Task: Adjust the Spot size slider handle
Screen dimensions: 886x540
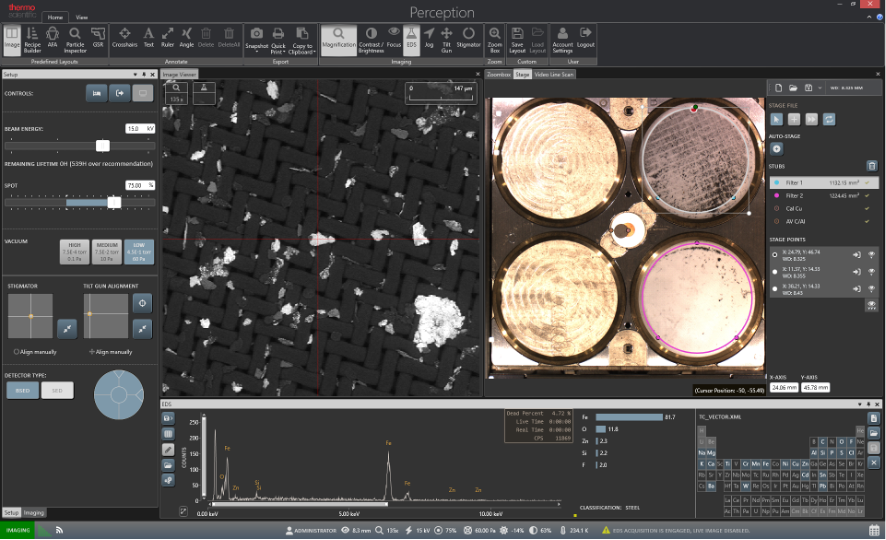Action: tap(114, 202)
